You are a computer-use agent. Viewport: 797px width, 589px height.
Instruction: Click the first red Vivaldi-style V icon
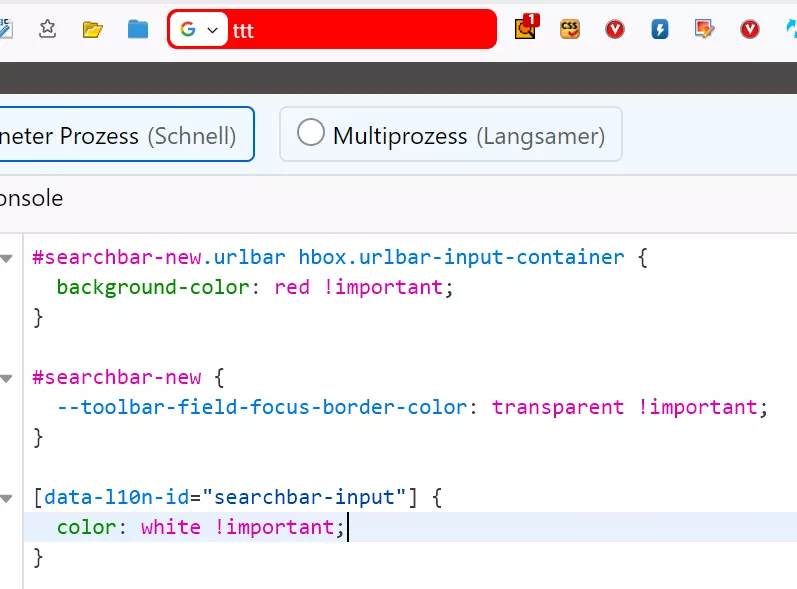tap(615, 29)
